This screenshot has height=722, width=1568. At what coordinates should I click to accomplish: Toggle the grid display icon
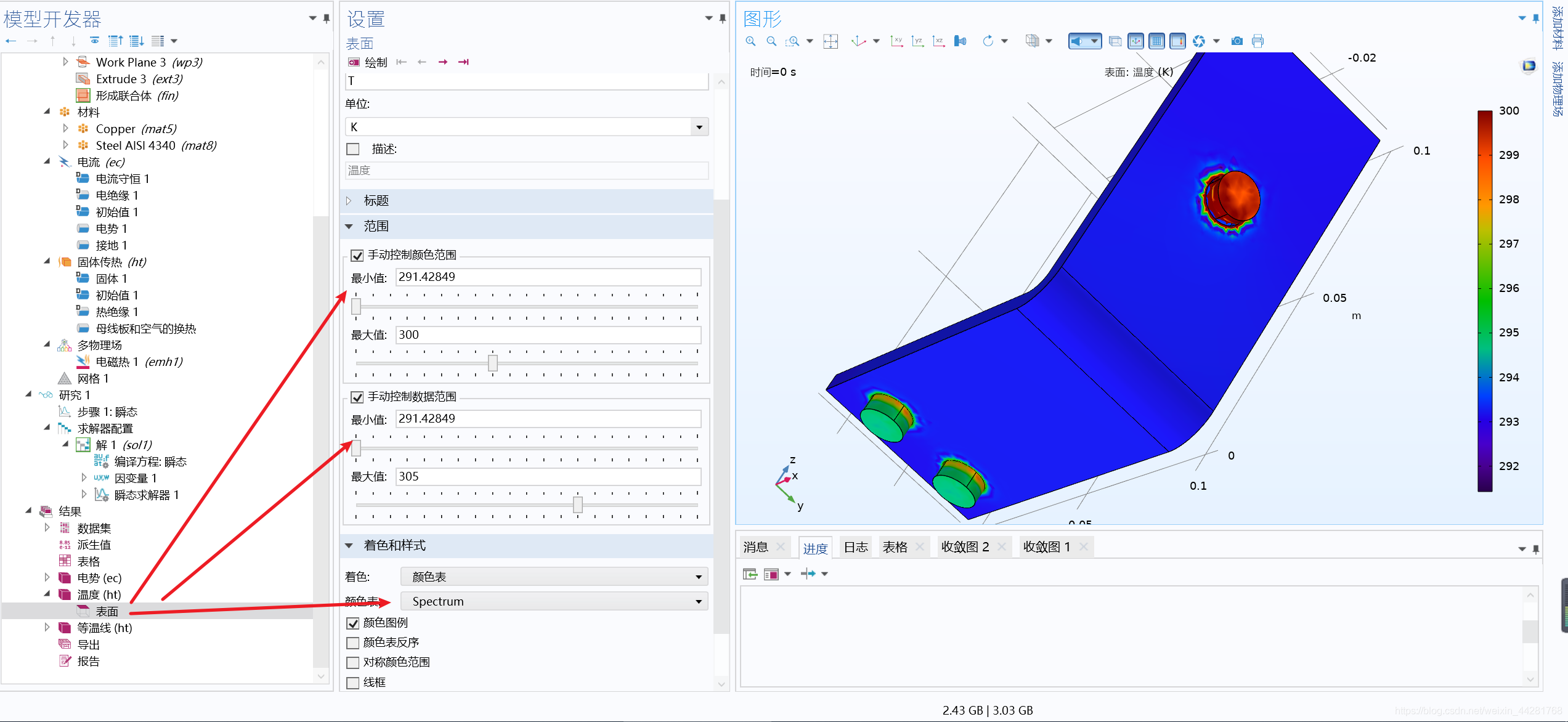click(x=1157, y=41)
